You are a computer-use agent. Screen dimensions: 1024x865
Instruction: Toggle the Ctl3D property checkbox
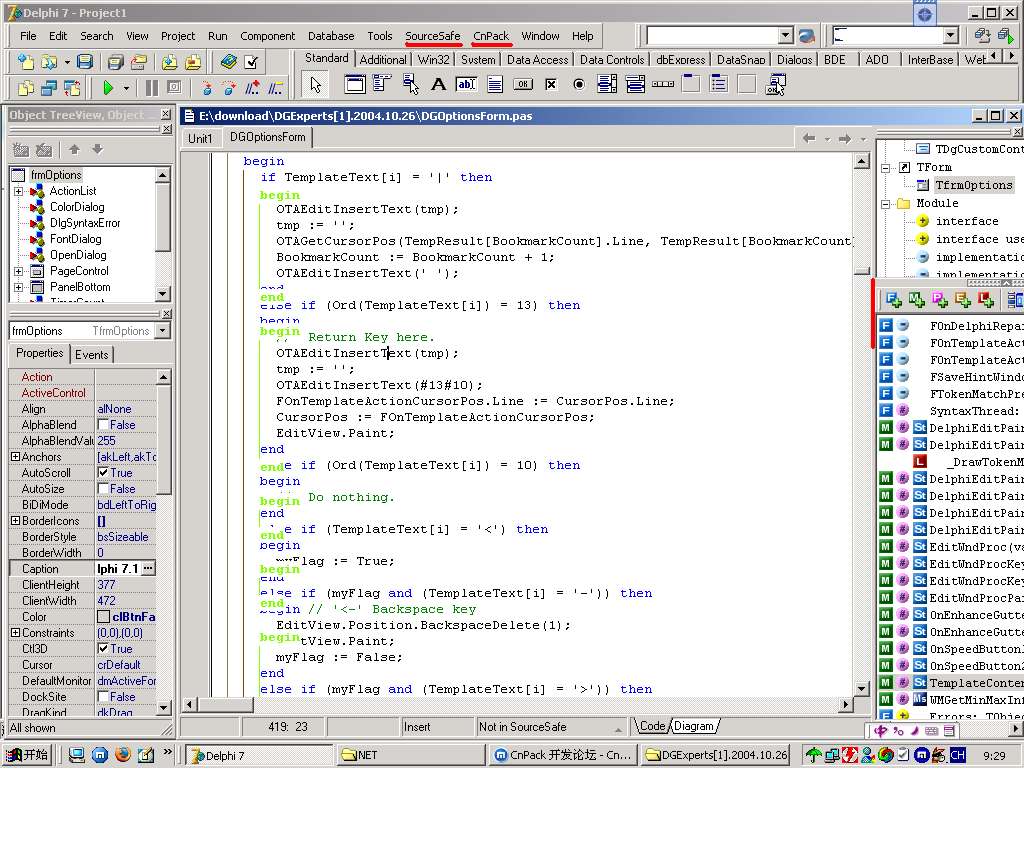click(x=103, y=649)
